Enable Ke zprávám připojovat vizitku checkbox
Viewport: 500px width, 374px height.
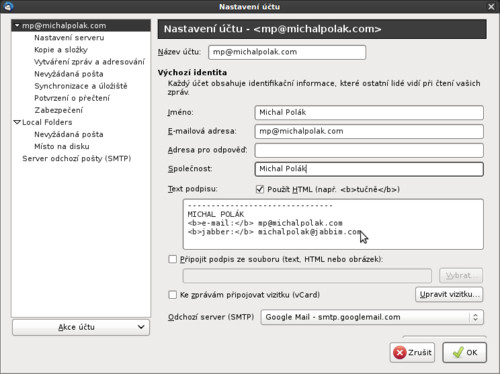(x=172, y=295)
